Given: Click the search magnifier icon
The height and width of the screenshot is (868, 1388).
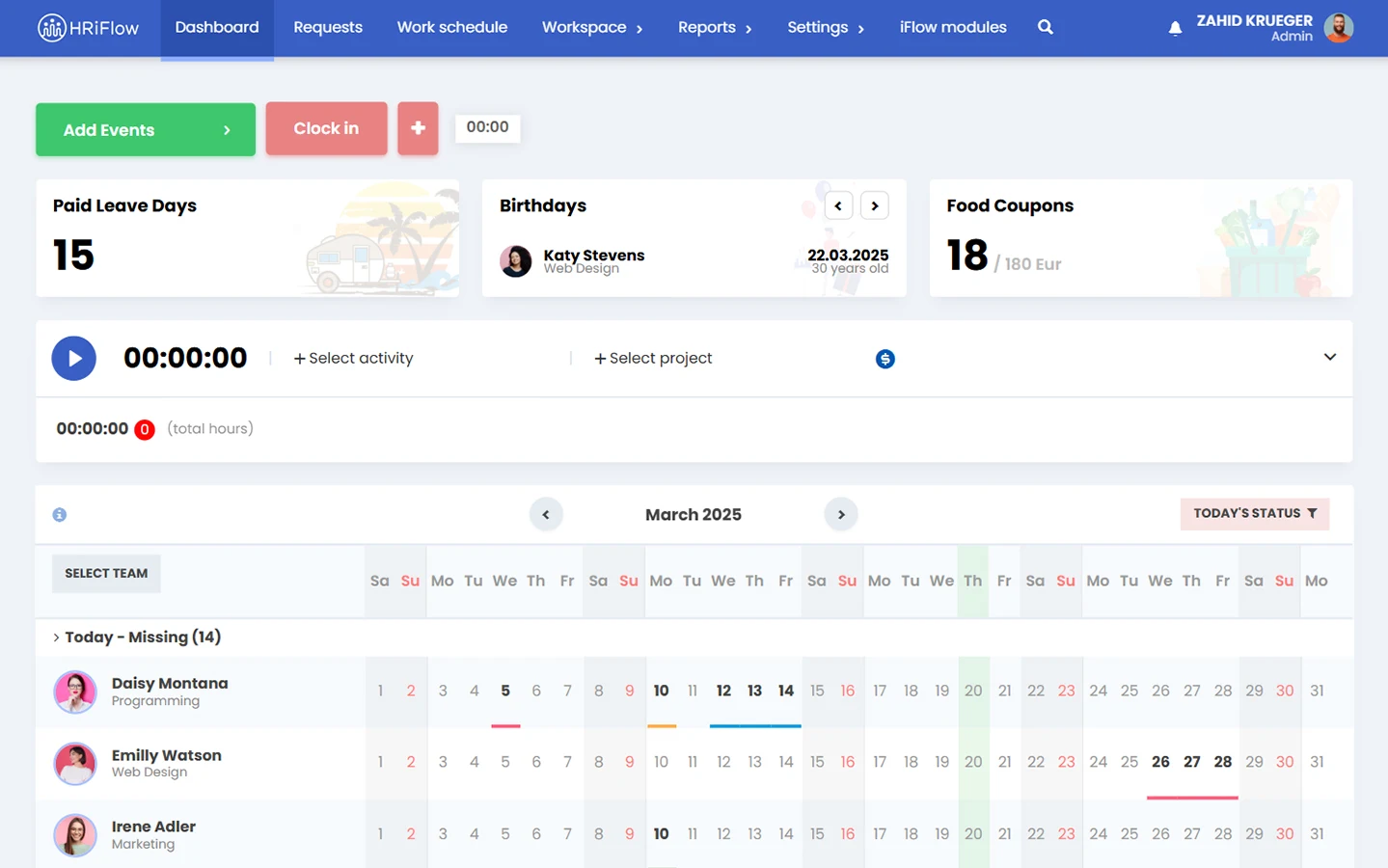Looking at the screenshot, I should 1045,27.
